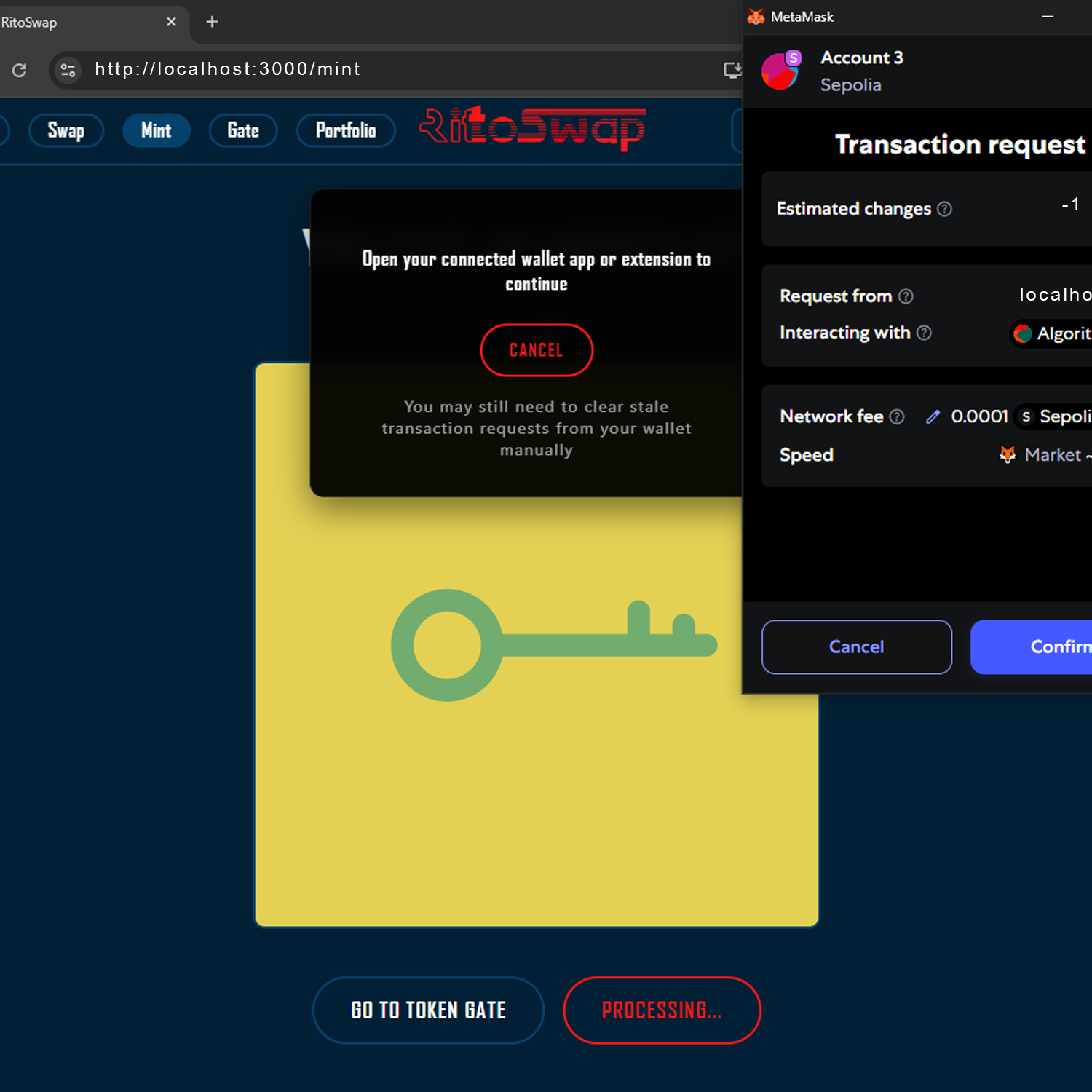Open the site information icon in address bar
Screen dimensions: 1092x1092
pos(68,70)
